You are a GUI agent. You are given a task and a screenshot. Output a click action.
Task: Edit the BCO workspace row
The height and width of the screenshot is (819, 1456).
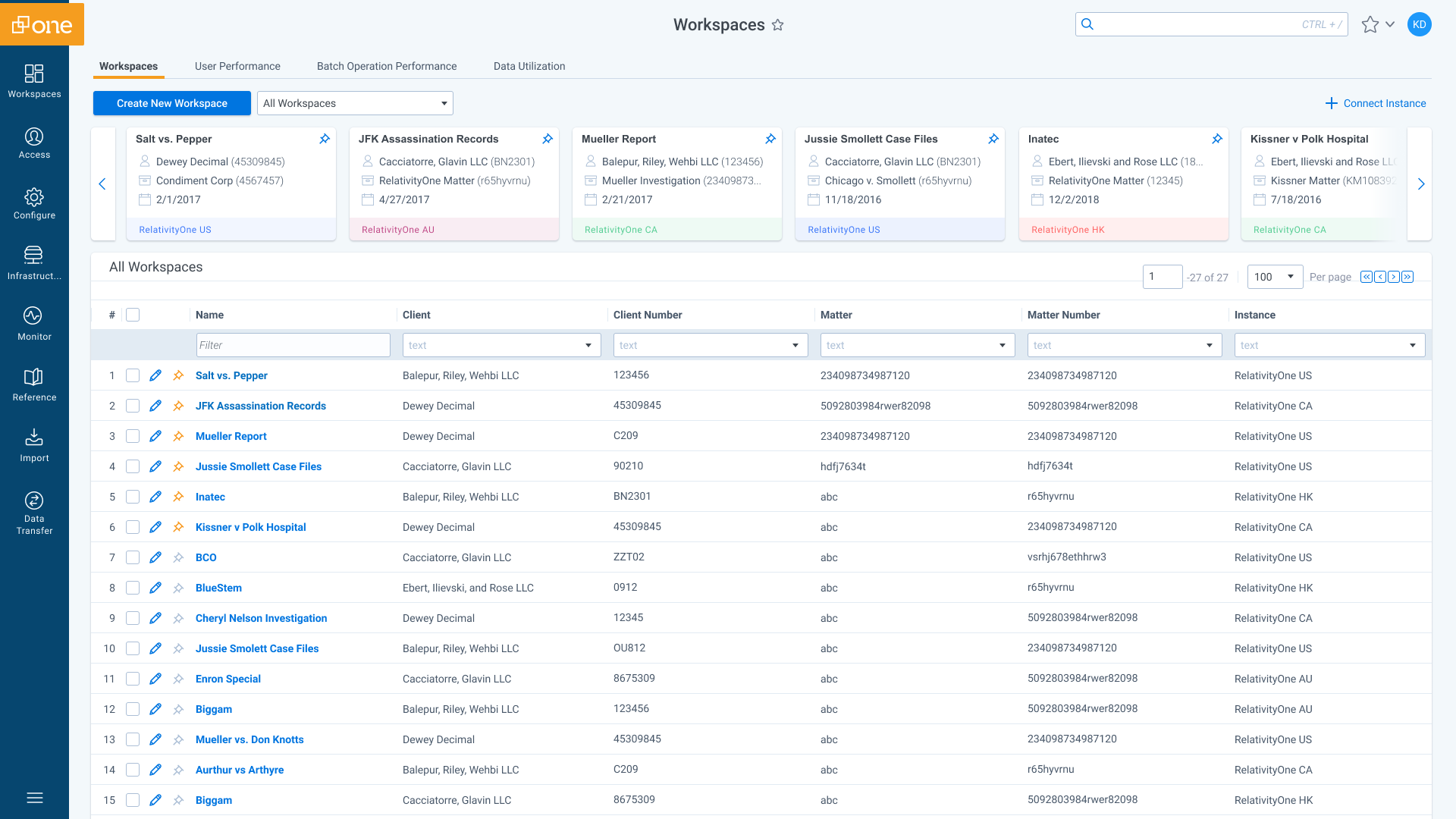(155, 557)
